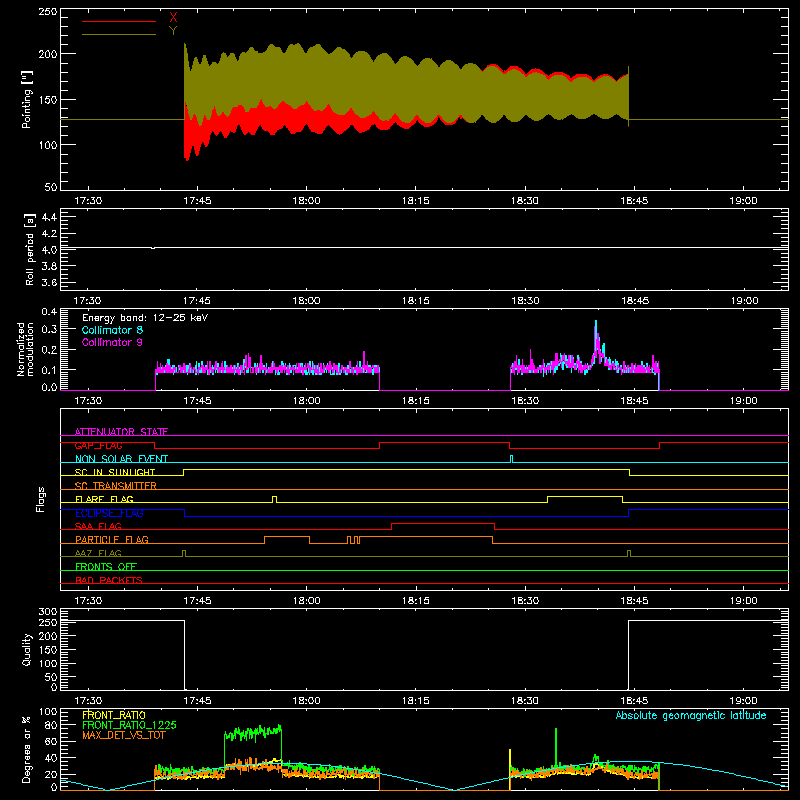Click the 19:00 time label under Flags plot
The image size is (800, 800).
click(743, 601)
